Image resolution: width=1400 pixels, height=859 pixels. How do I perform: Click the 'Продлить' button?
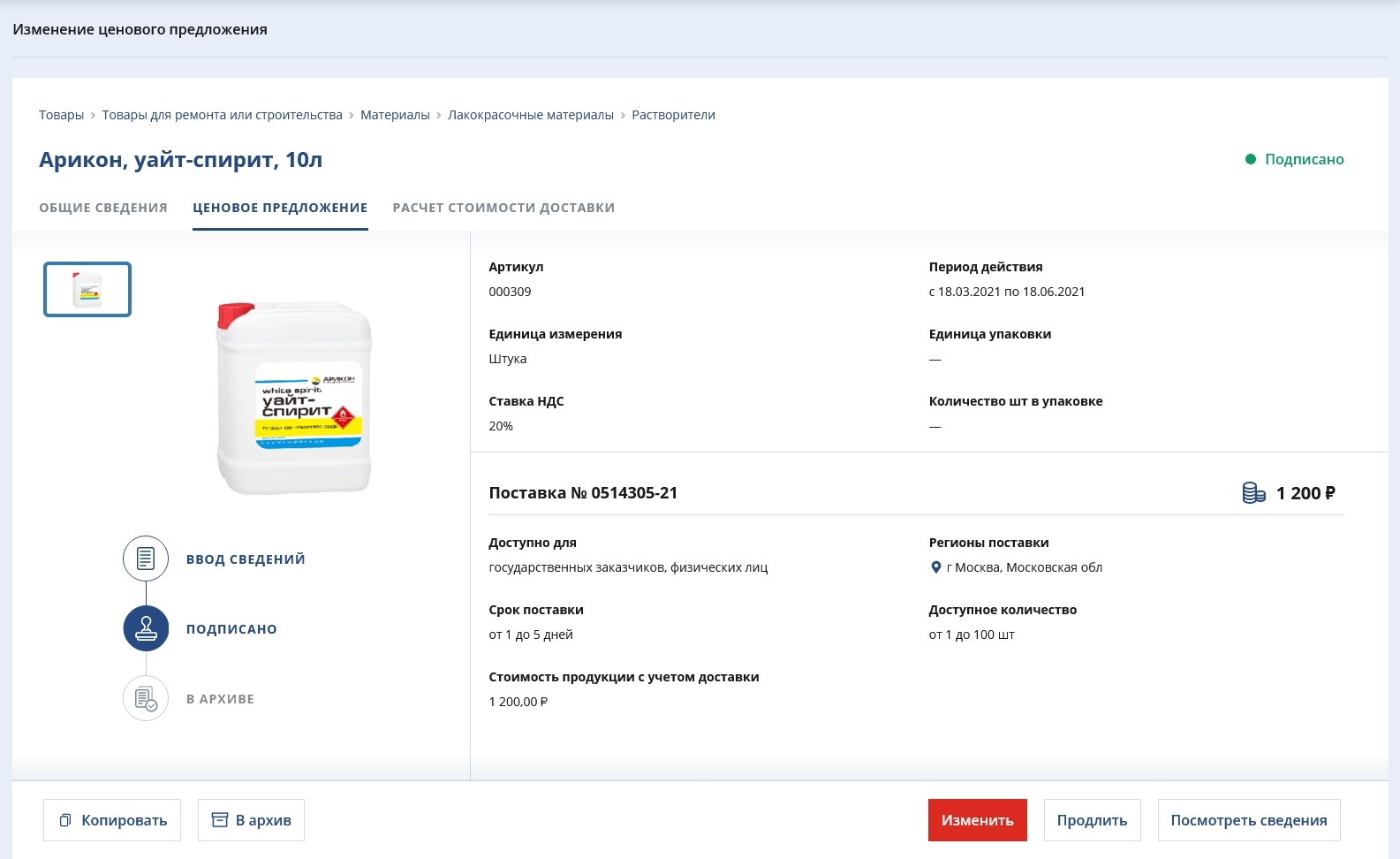[x=1092, y=820]
